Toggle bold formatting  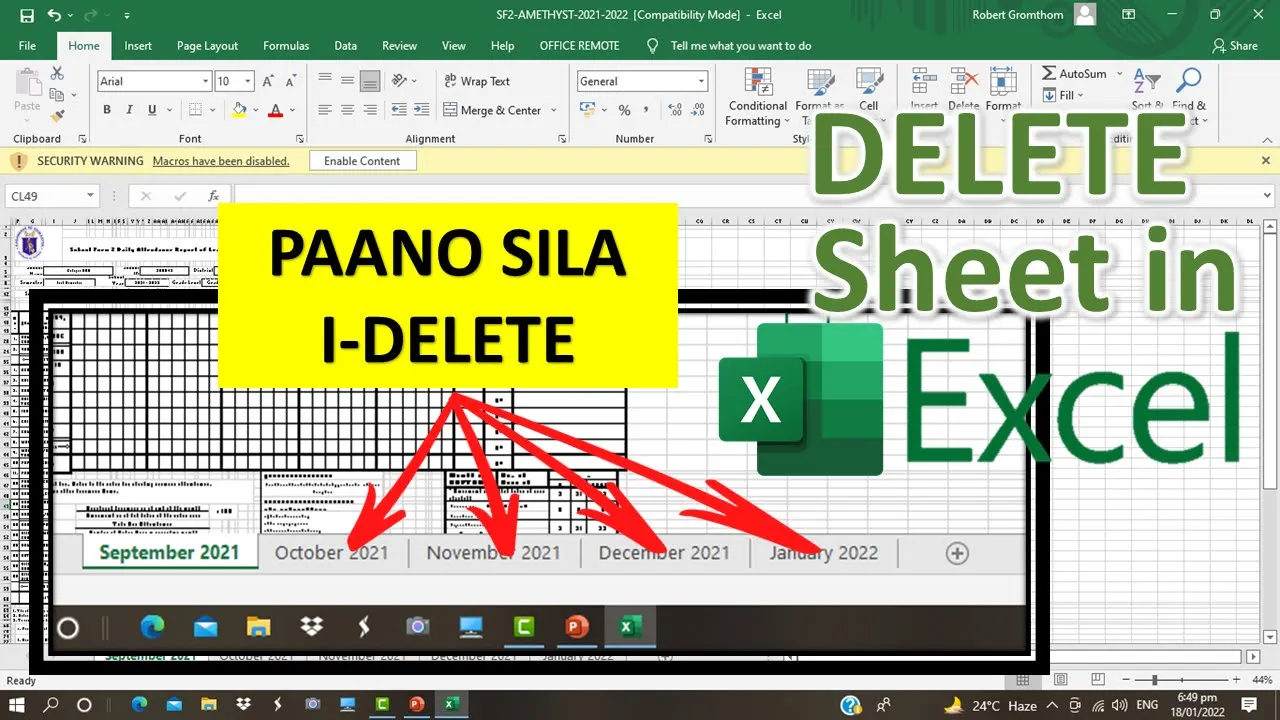point(107,110)
